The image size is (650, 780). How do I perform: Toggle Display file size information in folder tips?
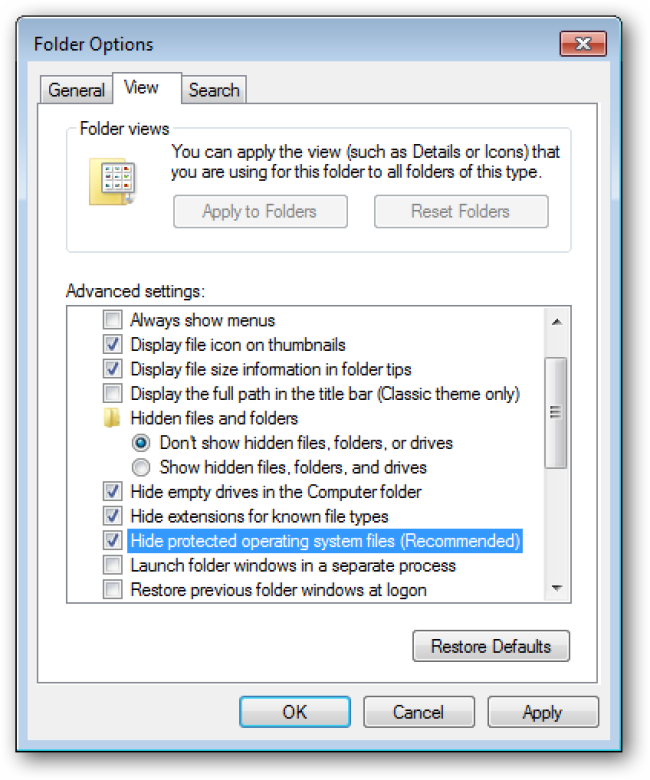(112, 369)
